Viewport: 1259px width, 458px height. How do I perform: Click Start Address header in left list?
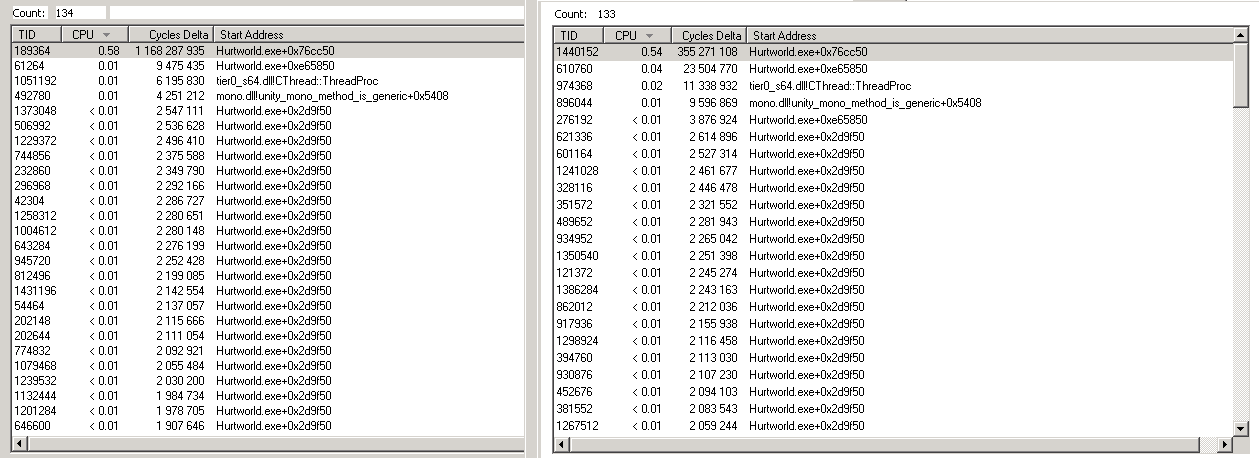368,34
